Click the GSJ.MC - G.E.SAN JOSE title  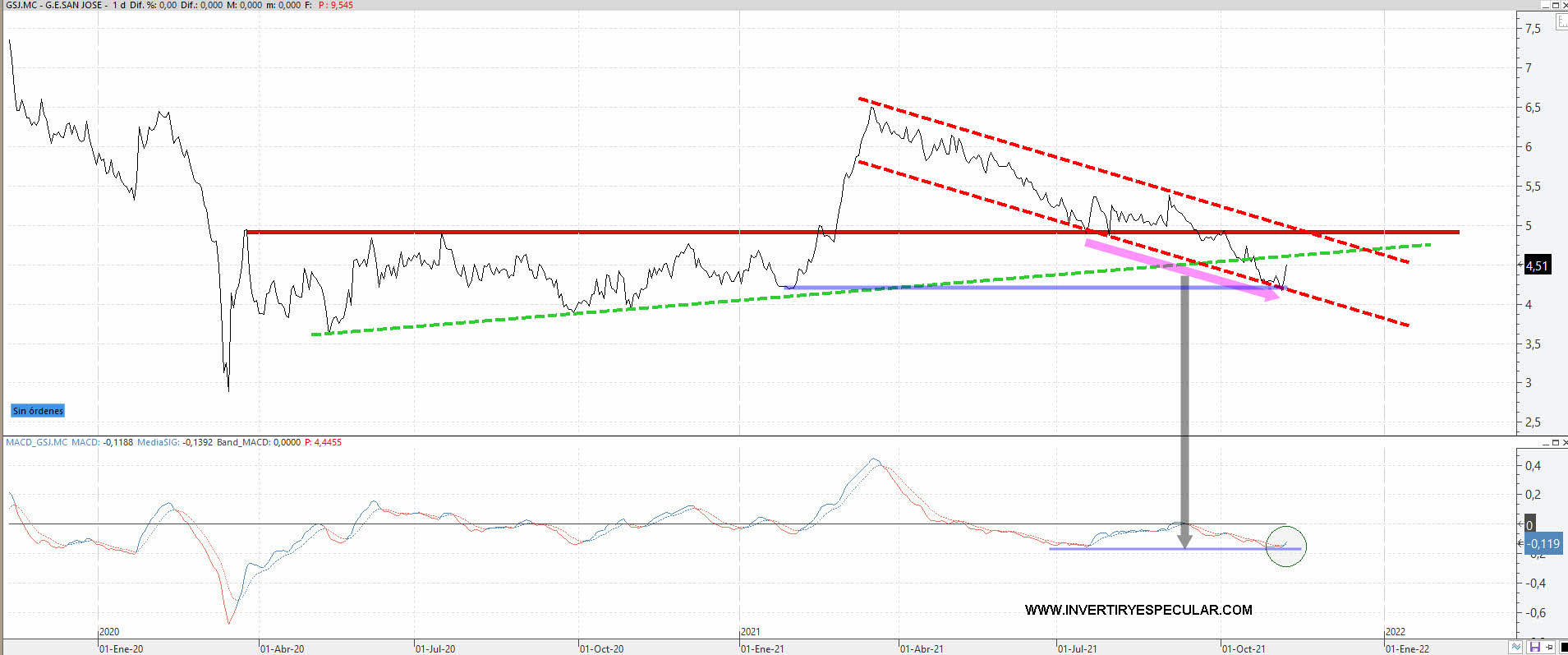[54, 5]
